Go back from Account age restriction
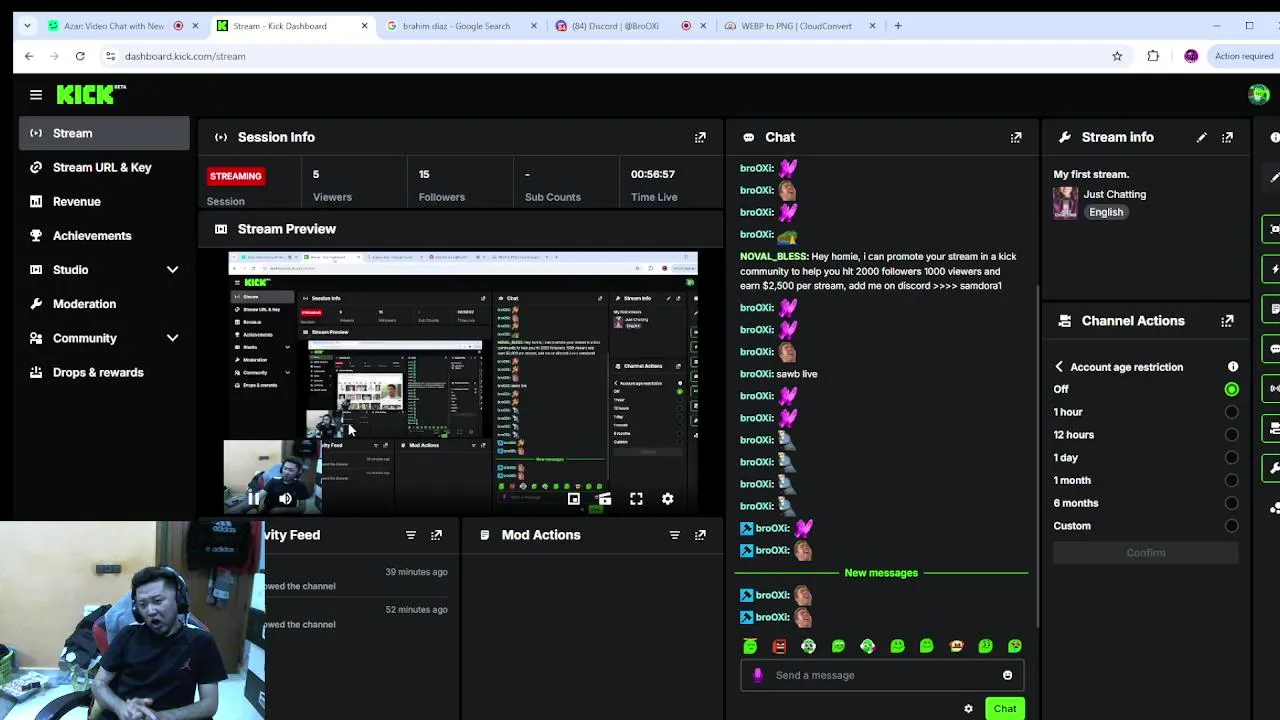 tap(1059, 367)
